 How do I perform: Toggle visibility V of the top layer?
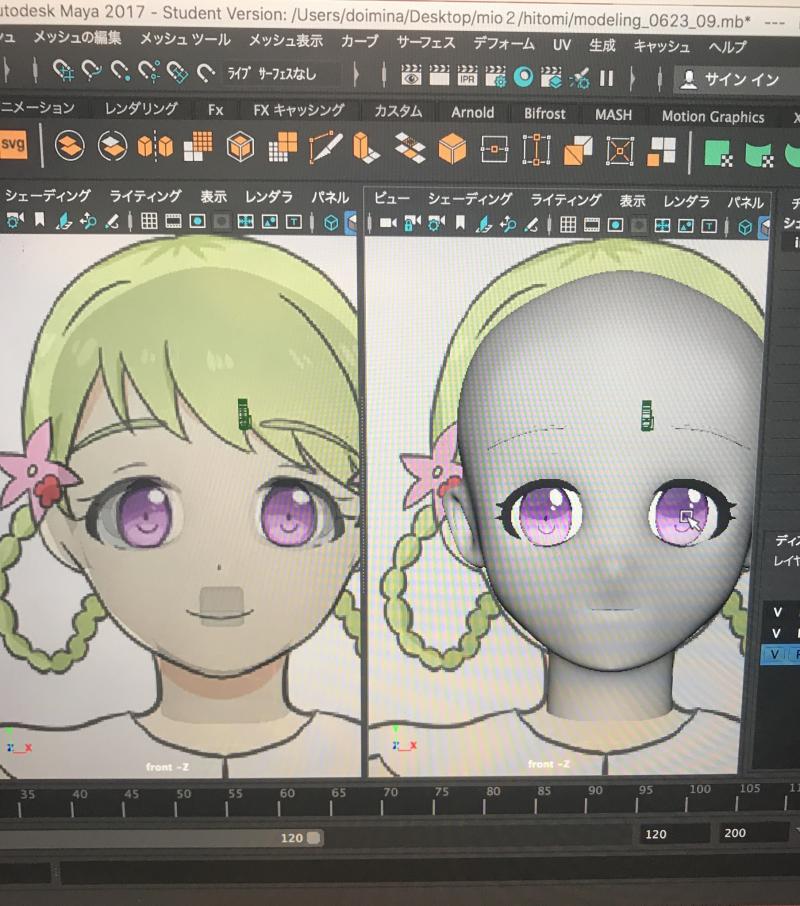coord(777,612)
